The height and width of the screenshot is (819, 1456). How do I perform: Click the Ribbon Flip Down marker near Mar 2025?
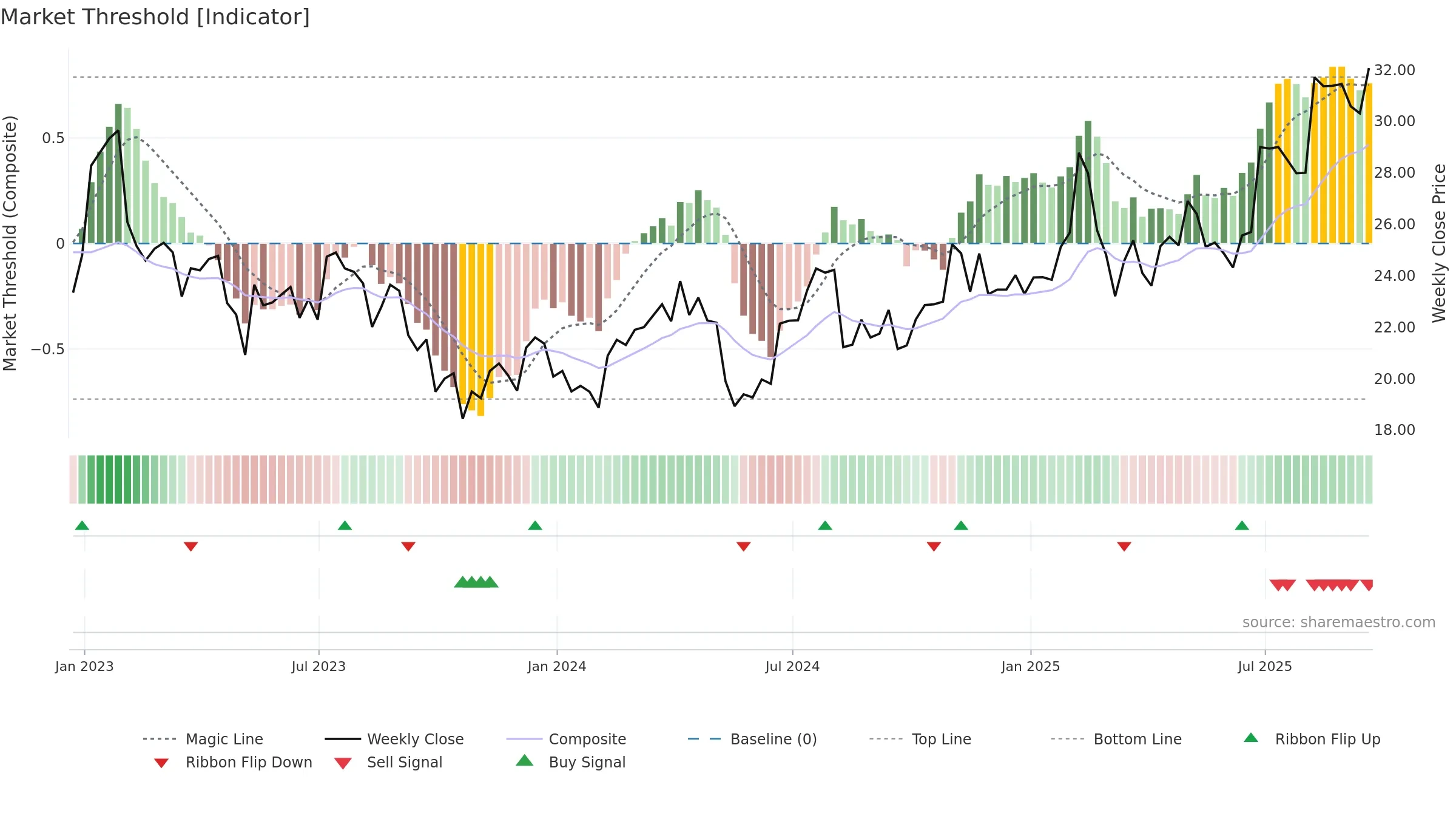[x=1124, y=547]
